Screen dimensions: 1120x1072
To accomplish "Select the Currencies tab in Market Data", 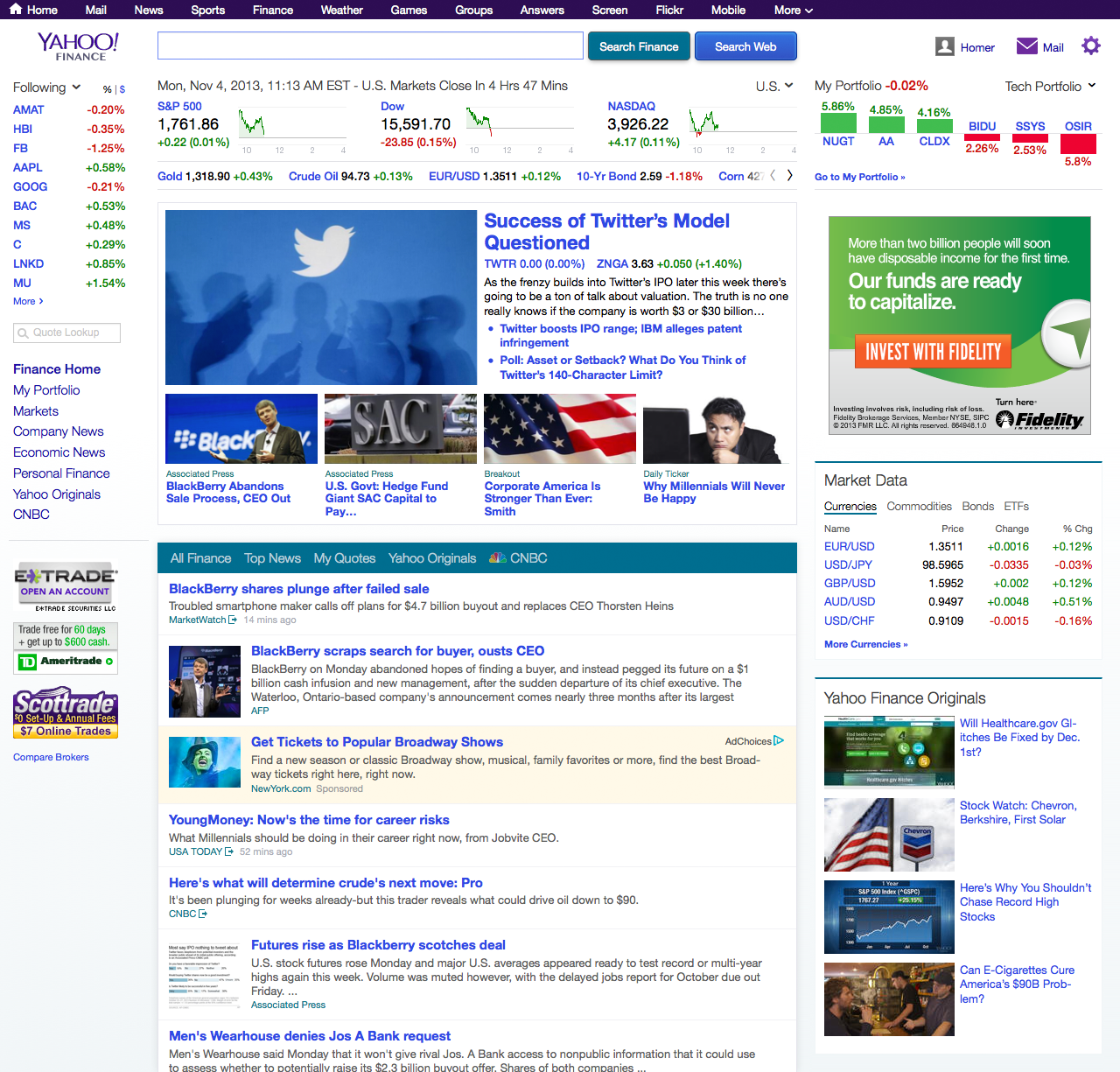I will coord(850,507).
